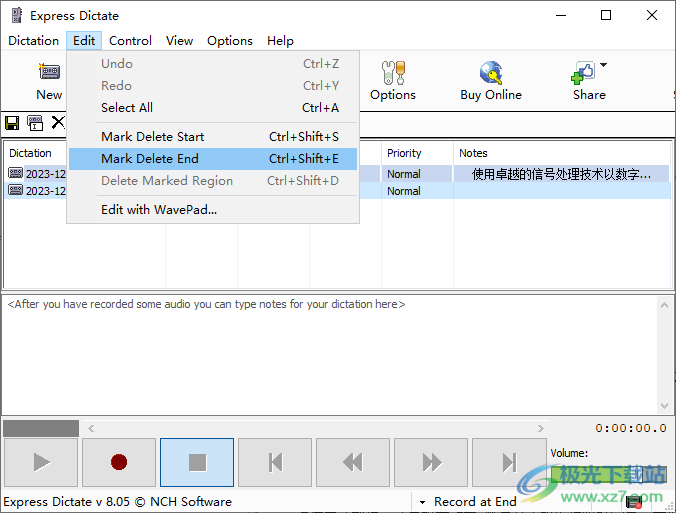Choose Mark Delete Start menu entry
Viewport: 676px width, 513px height.
[x=213, y=137]
